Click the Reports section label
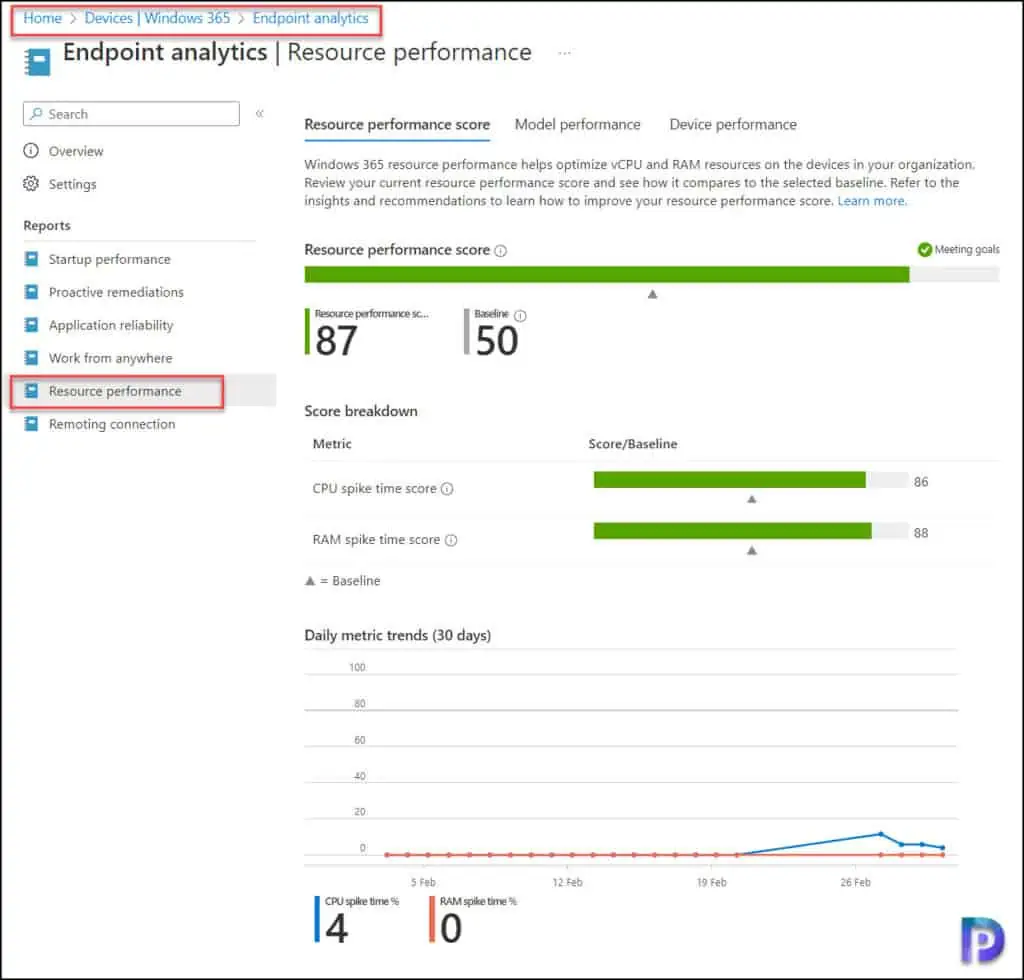Screen dimensions: 1024x980 point(47,226)
